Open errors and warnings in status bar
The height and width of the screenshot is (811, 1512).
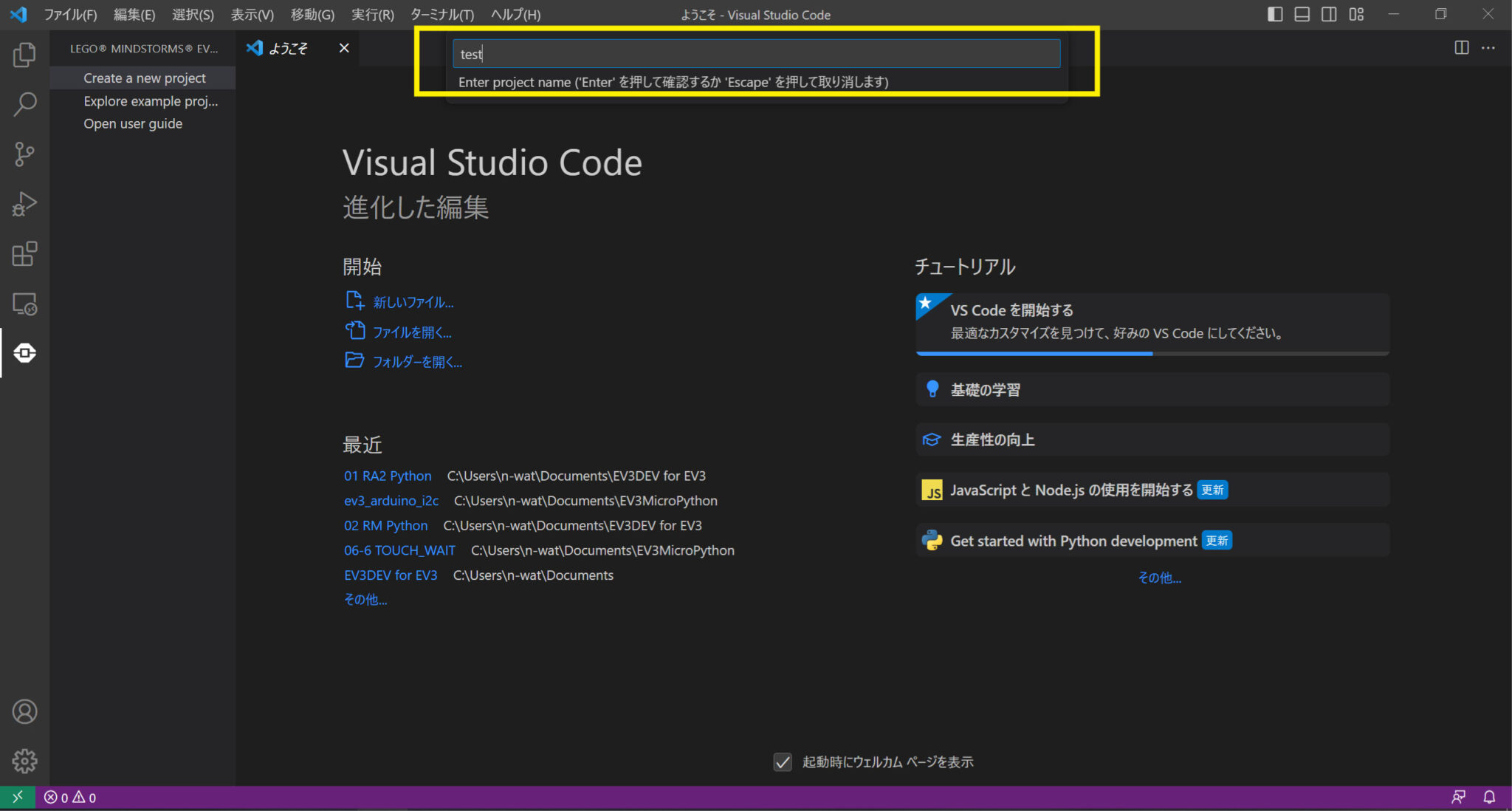click(x=70, y=798)
